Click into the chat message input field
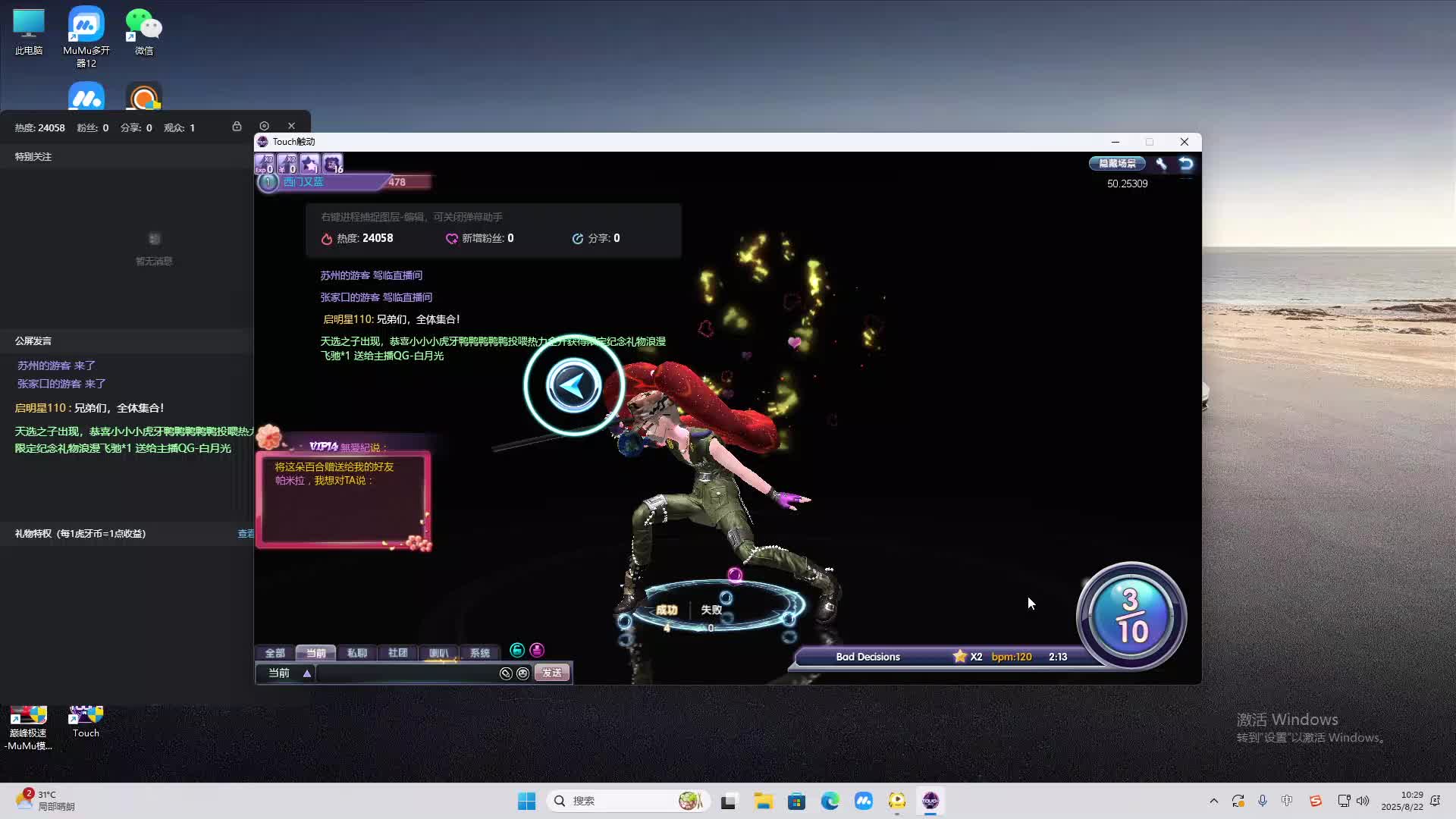1456x819 pixels. (406, 673)
